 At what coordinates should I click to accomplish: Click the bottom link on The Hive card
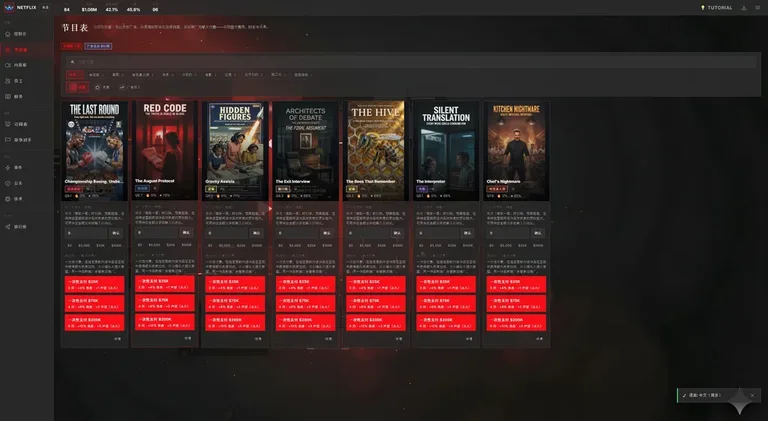point(399,339)
